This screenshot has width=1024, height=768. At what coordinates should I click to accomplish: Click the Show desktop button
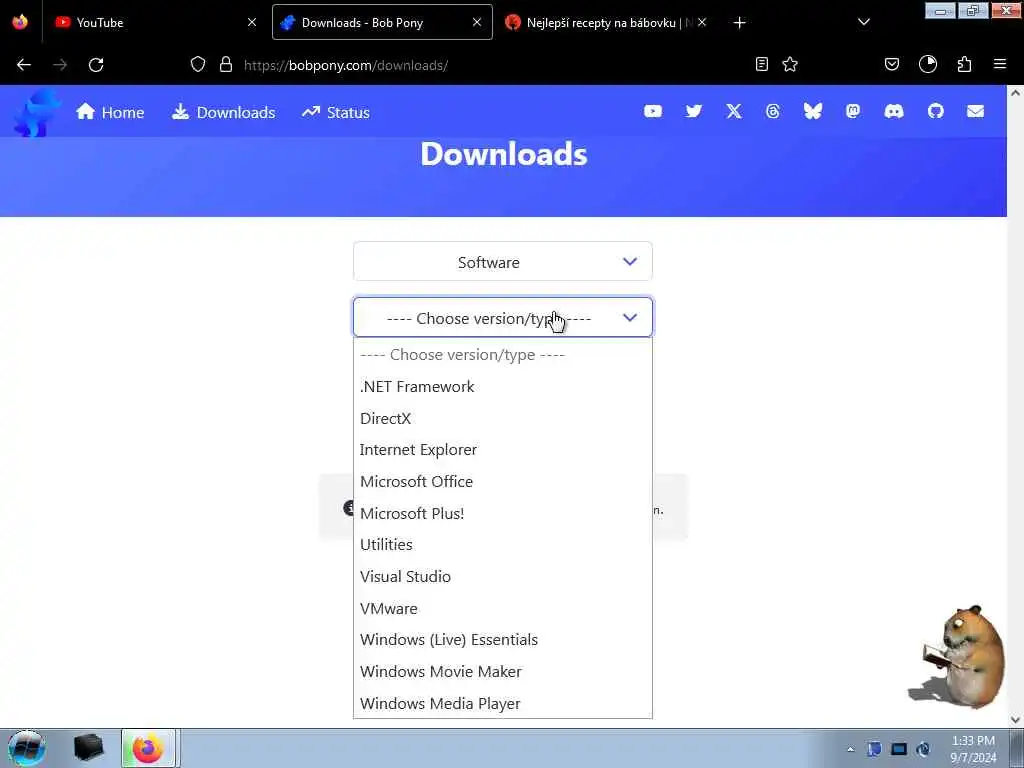tap(1017, 748)
